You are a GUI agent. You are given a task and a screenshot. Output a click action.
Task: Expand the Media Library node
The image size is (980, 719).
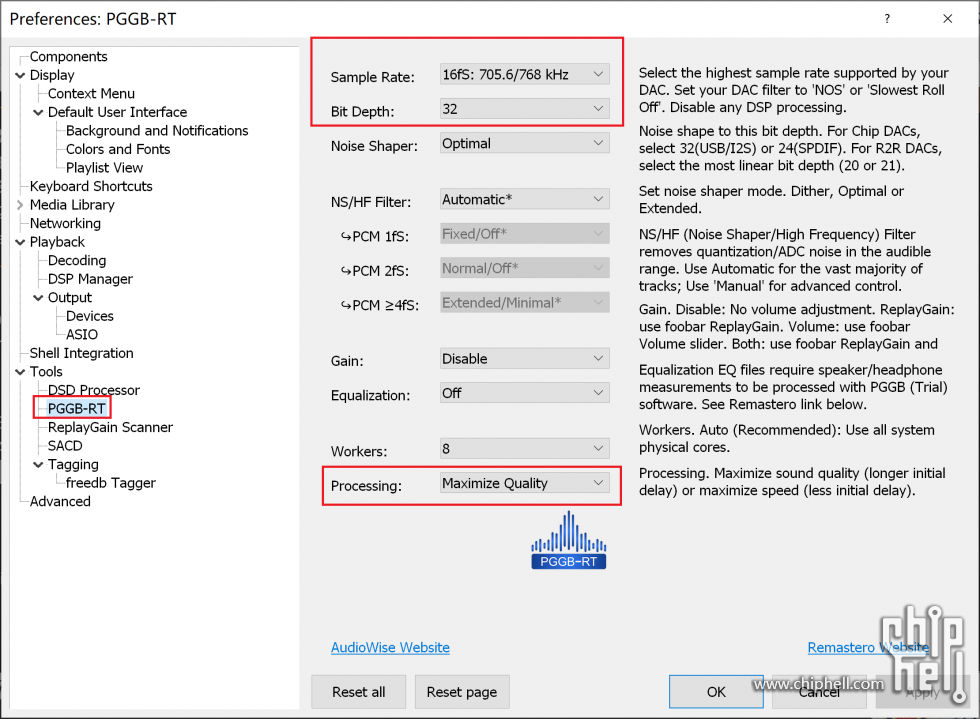point(20,205)
